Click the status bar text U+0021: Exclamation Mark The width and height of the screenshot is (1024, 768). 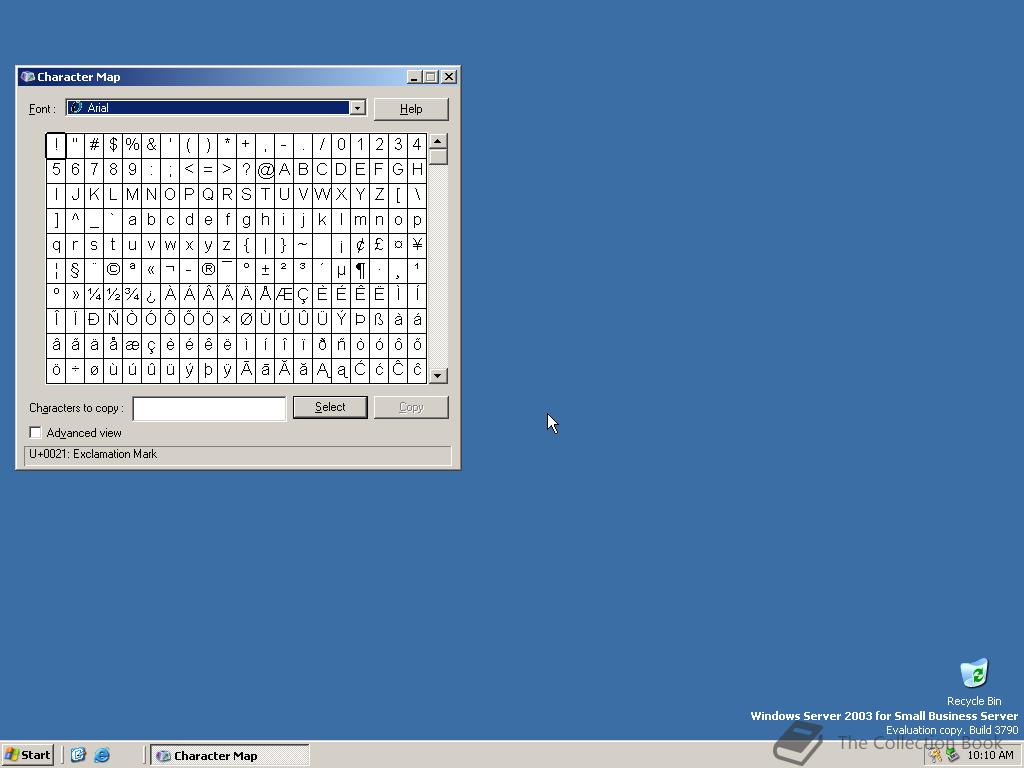coord(93,454)
